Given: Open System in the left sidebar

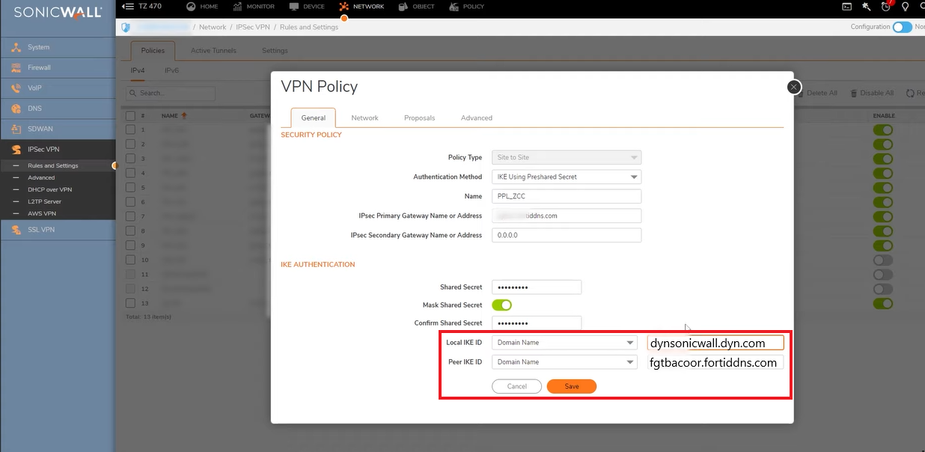Looking at the screenshot, I should 58,47.
